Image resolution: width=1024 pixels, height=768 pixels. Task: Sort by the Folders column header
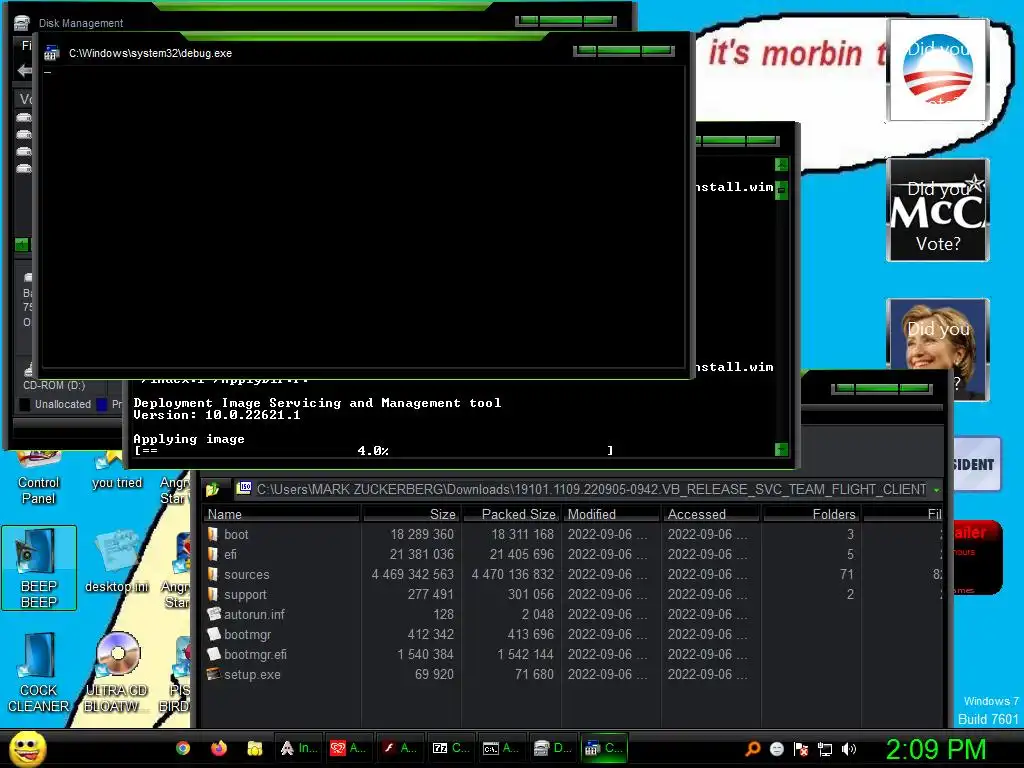[812, 514]
